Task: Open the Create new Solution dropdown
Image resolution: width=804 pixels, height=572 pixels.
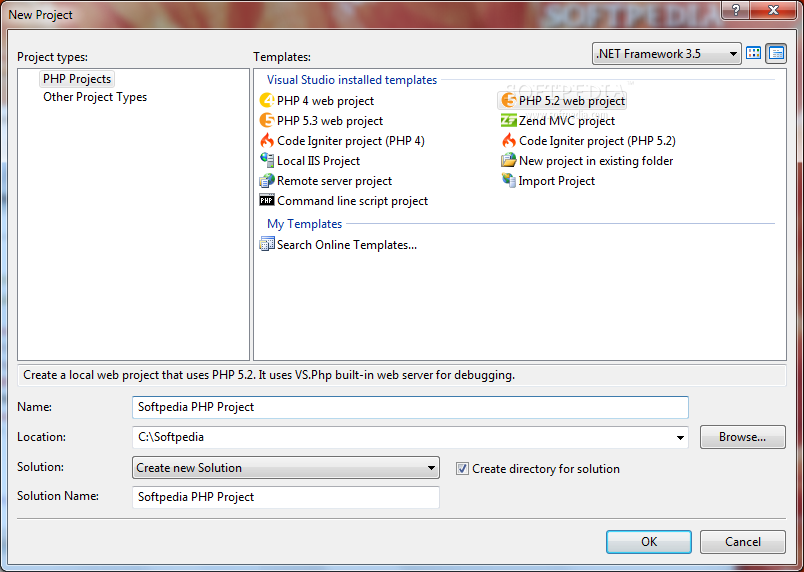Action: pos(286,467)
